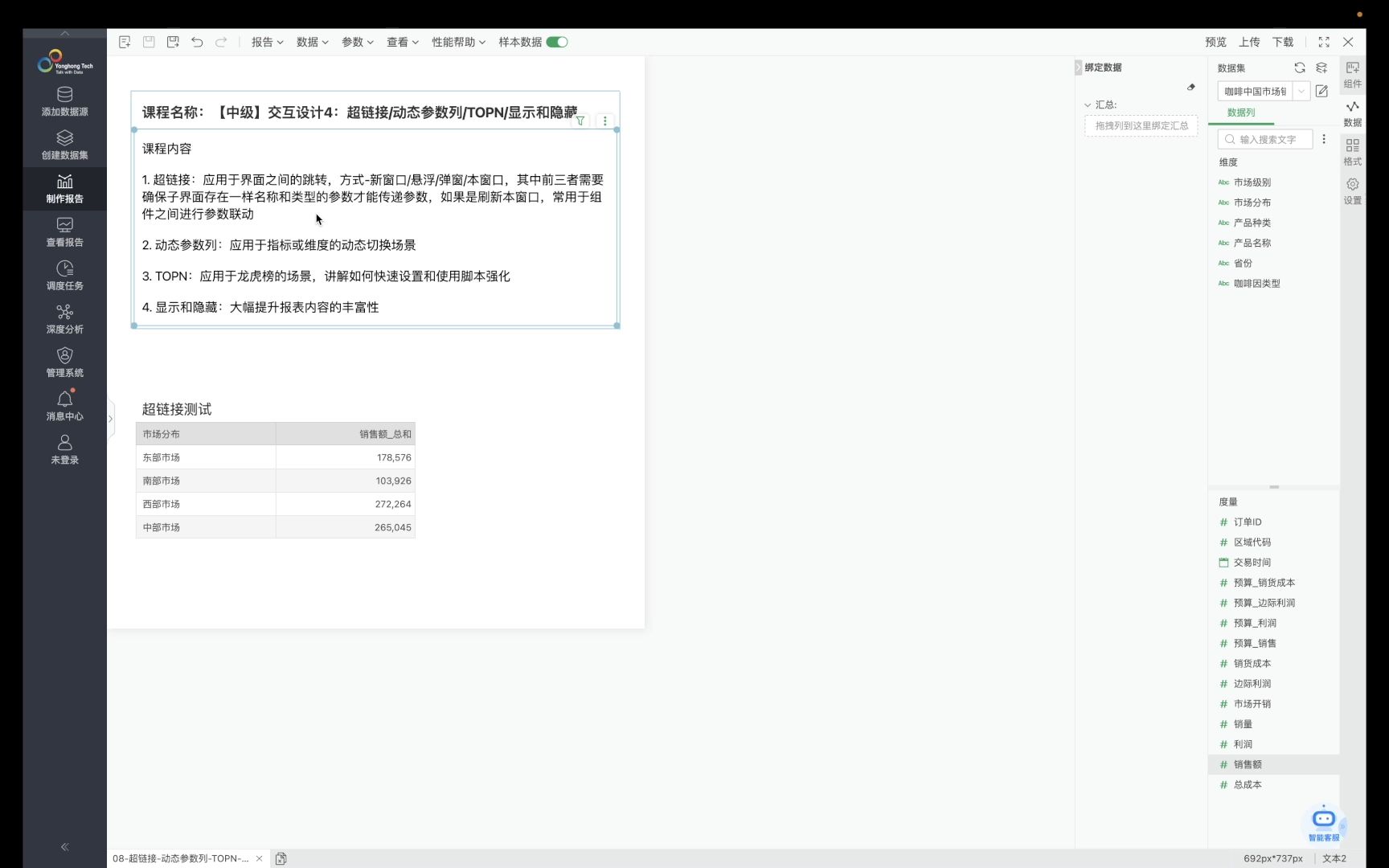The image size is (1389, 868).
Task: Click the 272,264 value cell
Action: click(x=346, y=504)
